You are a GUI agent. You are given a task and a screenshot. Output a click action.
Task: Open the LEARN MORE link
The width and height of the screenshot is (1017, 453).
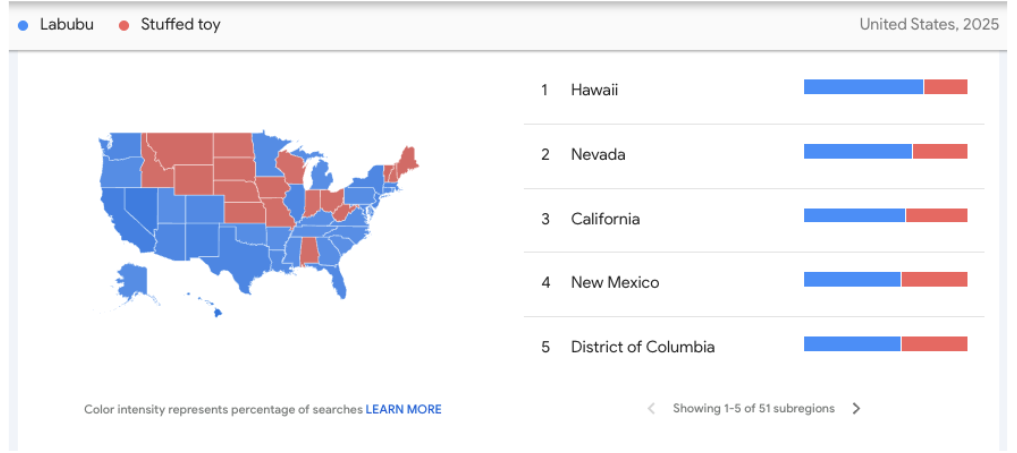coord(403,409)
